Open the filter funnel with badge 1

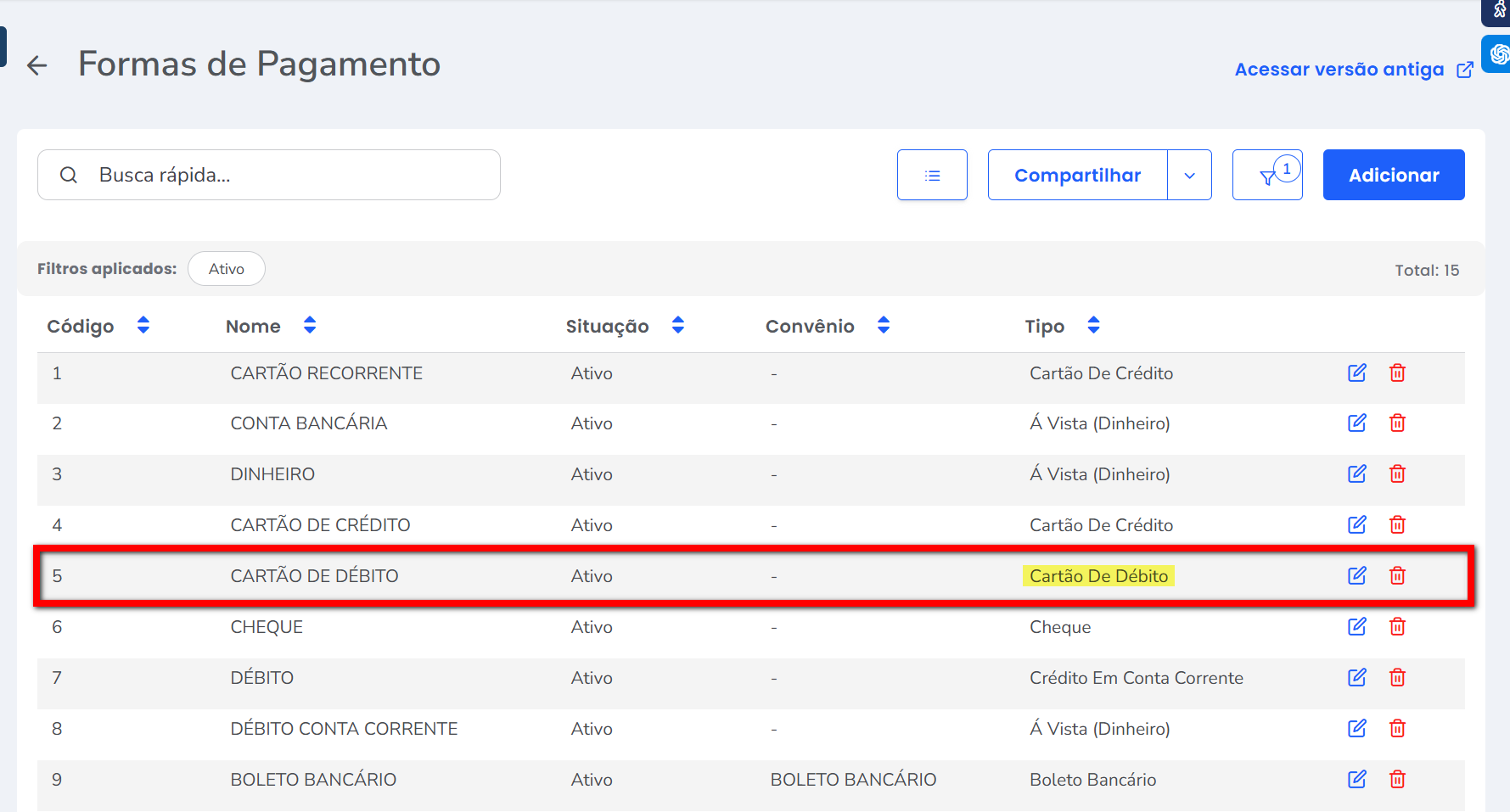point(1267,176)
